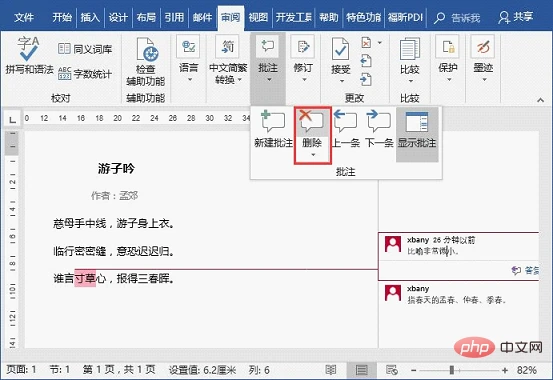Screen dimensions: 553x380
Task: Click the ruler tab selector L button
Action: 12,119
